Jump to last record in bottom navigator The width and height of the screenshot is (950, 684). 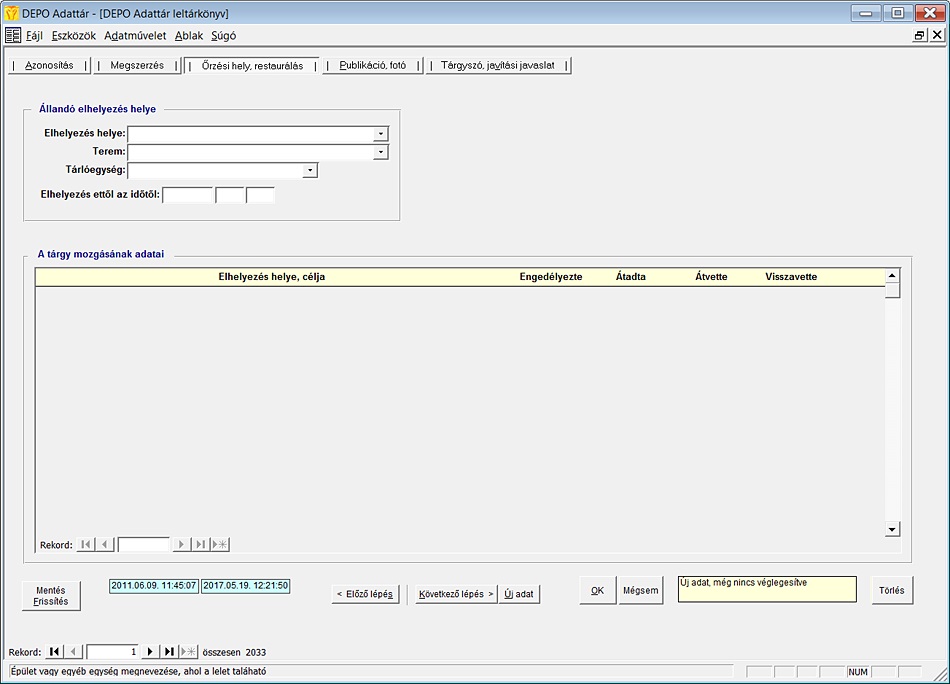click(x=169, y=651)
